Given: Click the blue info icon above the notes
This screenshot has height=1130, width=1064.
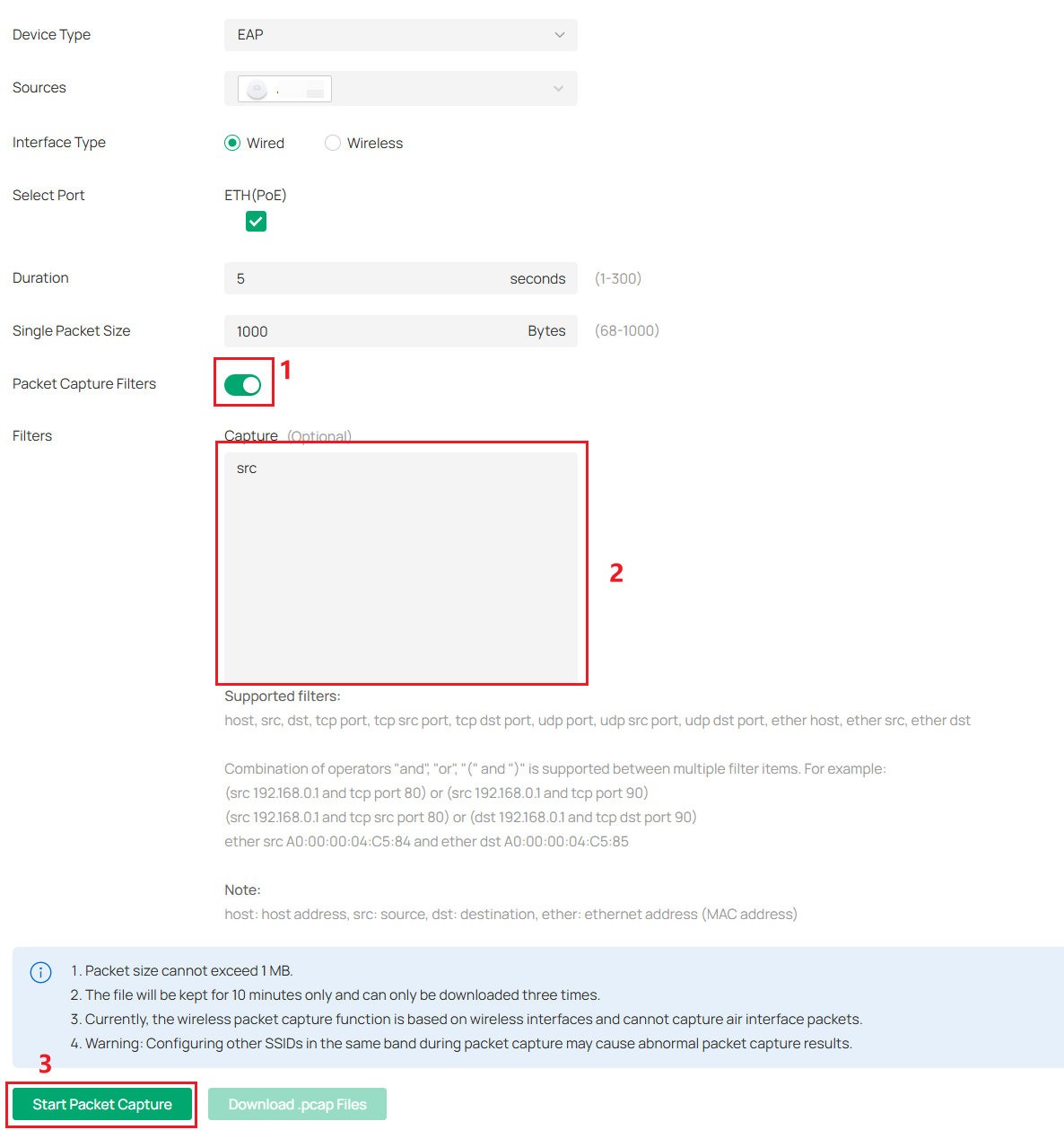Looking at the screenshot, I should [x=40, y=972].
